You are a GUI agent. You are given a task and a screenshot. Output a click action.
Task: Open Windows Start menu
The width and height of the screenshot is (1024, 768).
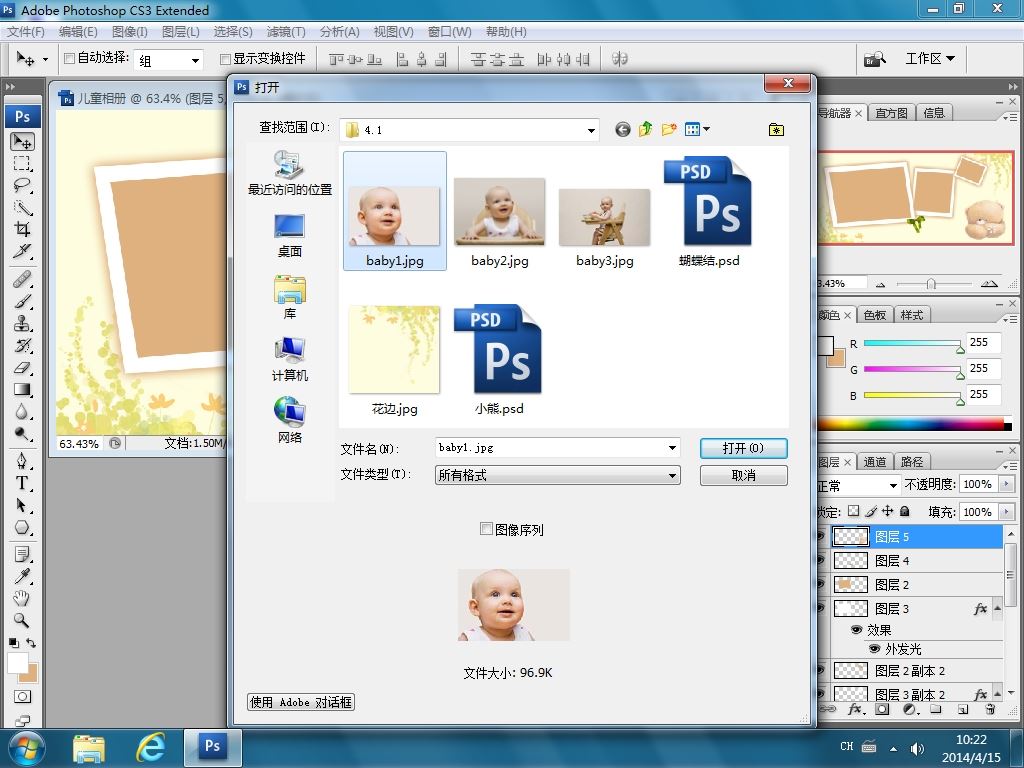coord(27,748)
